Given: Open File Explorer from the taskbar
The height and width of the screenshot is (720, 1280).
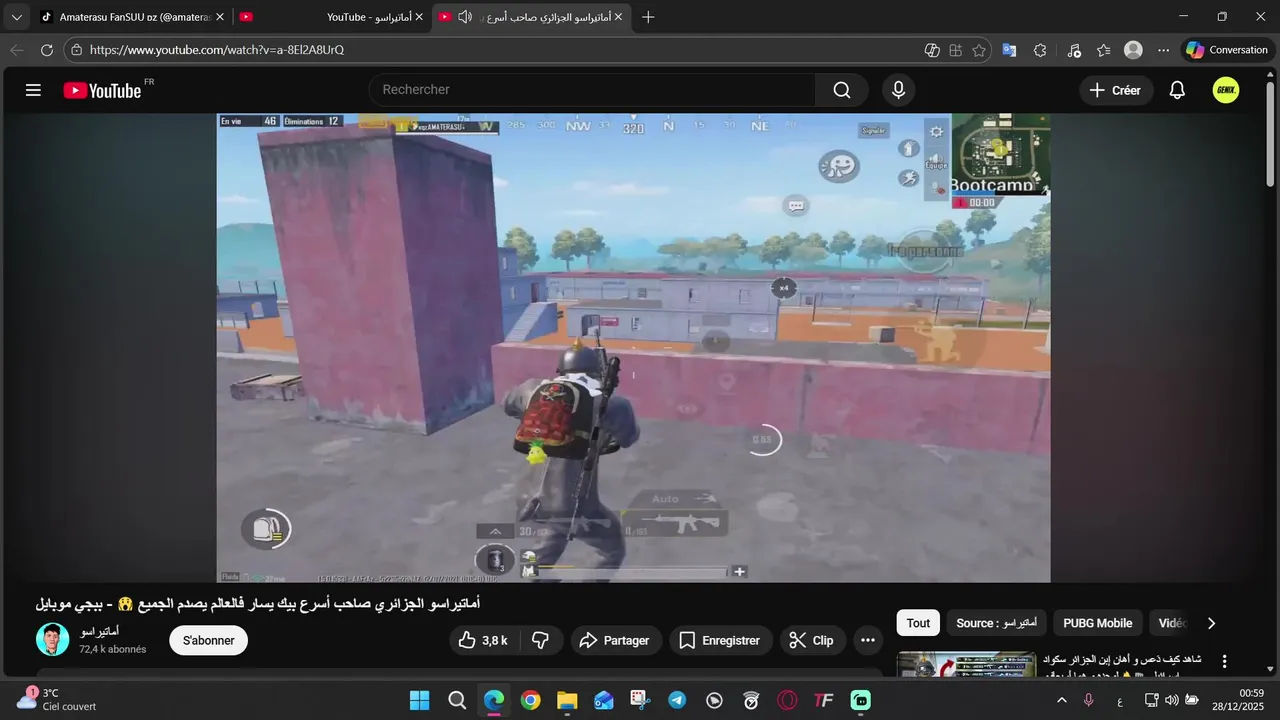Looking at the screenshot, I should [567, 701].
